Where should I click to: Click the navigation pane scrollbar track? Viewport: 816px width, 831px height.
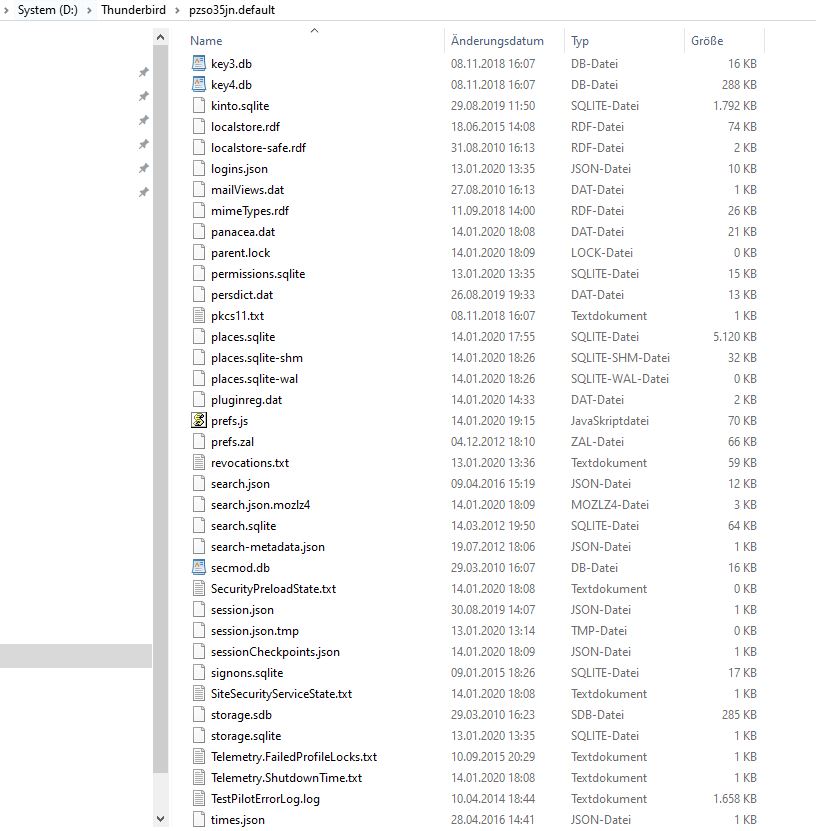tap(161, 792)
